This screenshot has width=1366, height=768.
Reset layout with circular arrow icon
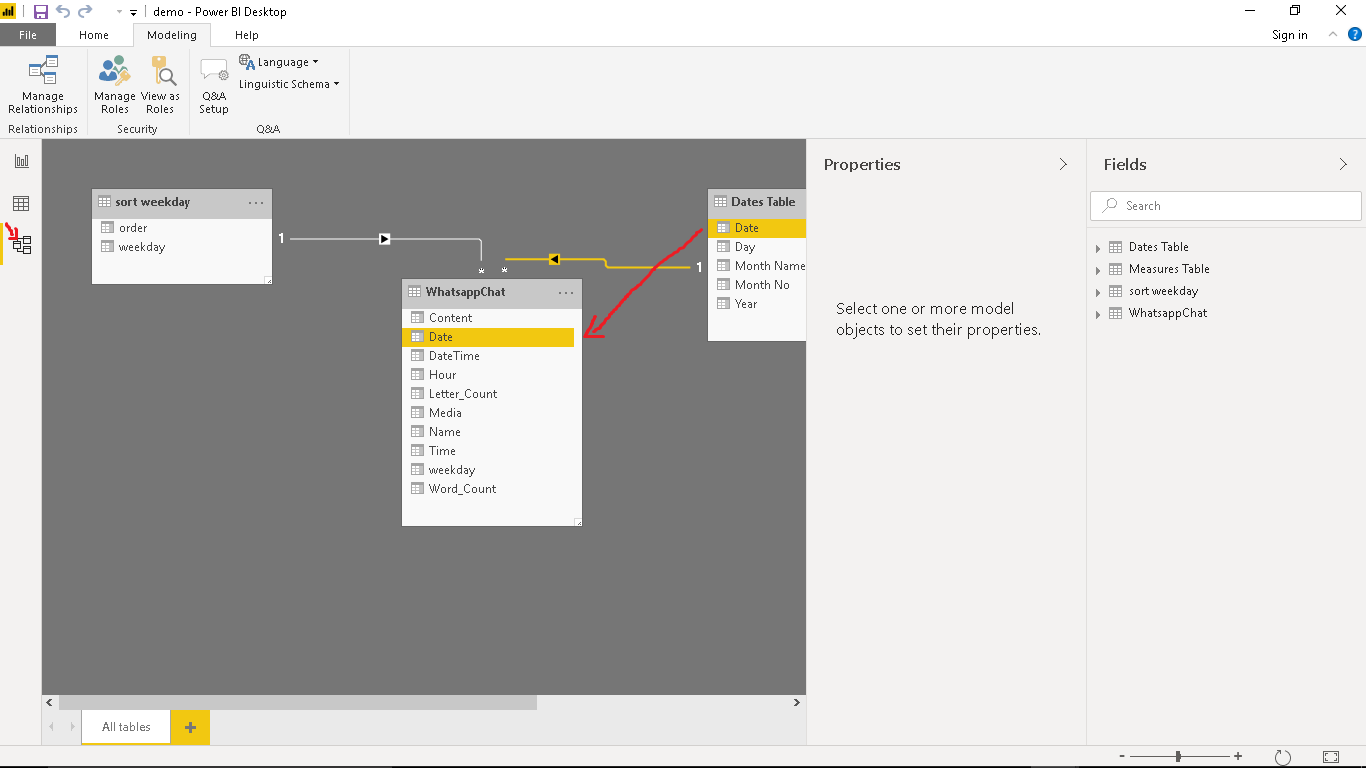1283,758
